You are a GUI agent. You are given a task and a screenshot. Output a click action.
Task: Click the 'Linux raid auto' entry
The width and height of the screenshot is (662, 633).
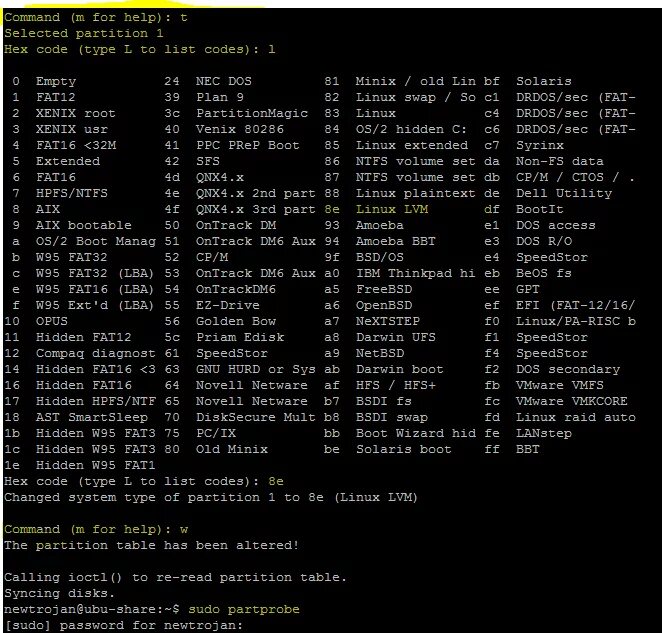tap(575, 417)
